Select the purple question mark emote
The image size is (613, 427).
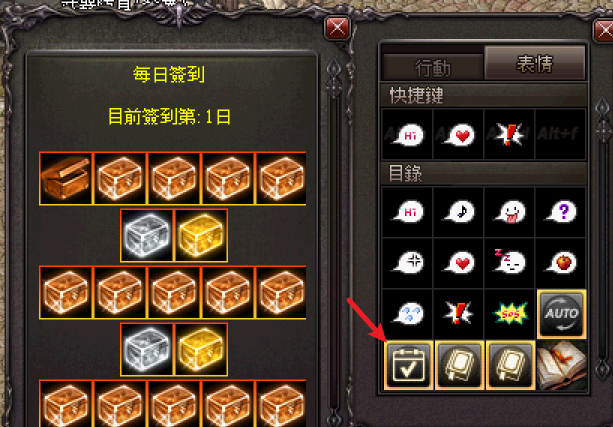[x=561, y=212]
